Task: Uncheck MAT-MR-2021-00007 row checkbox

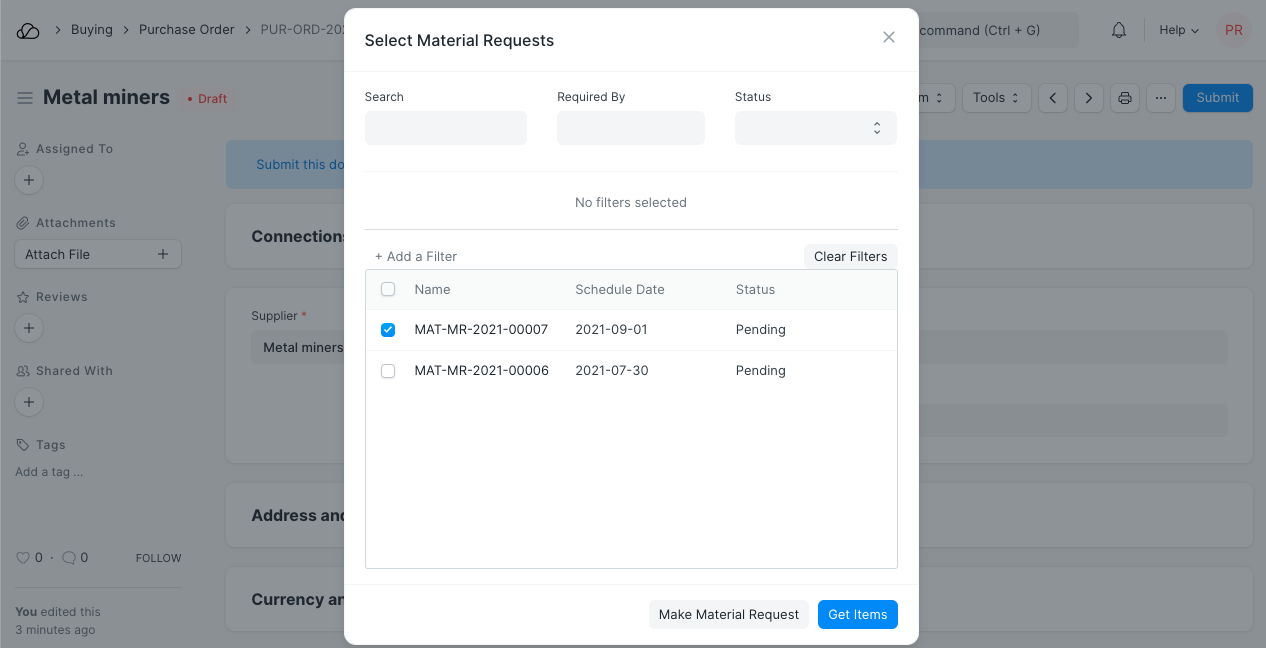Action: tap(388, 330)
